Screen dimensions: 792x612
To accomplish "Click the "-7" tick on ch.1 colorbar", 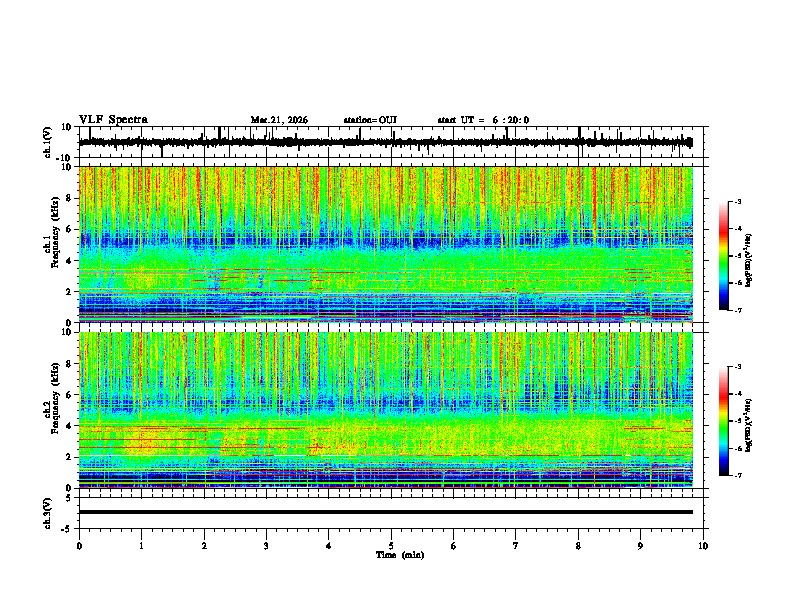I will tap(737, 310).
